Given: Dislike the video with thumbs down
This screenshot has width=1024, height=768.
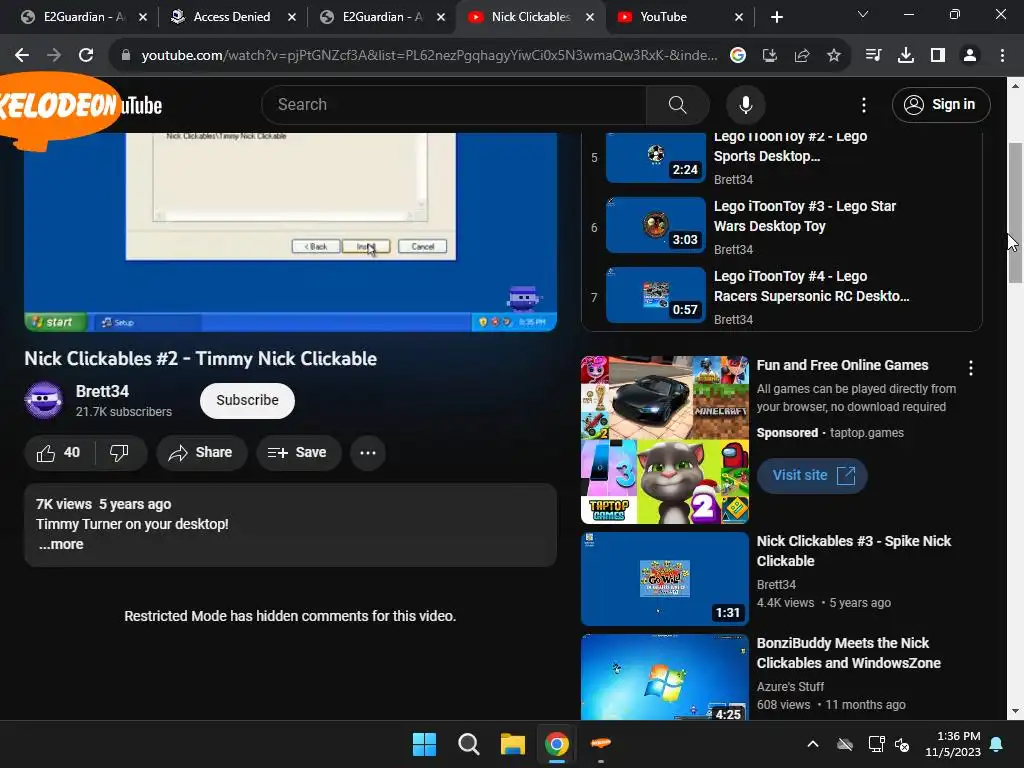Looking at the screenshot, I should [x=120, y=453].
